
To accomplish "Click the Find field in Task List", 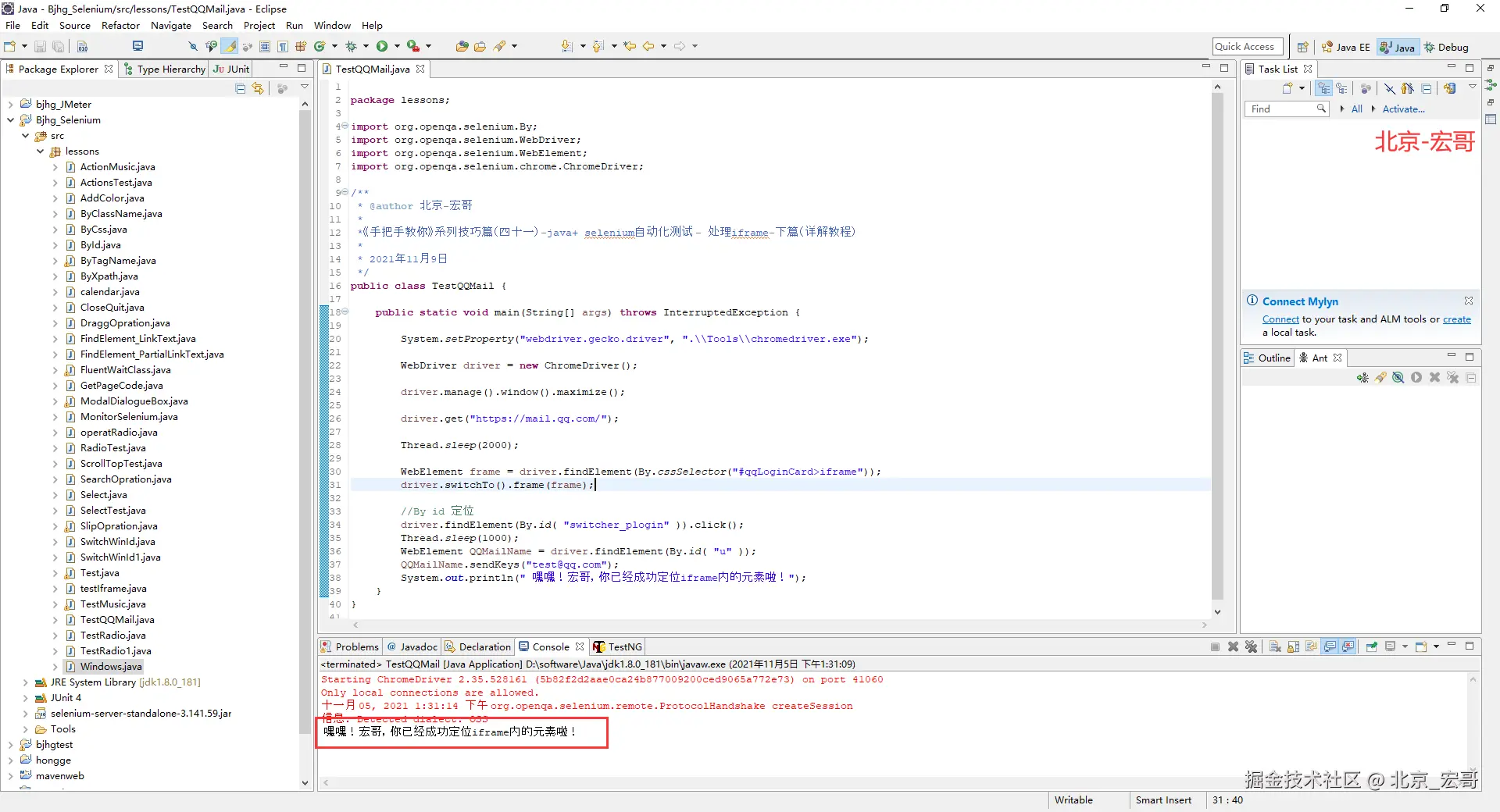I will pos(1285,109).
